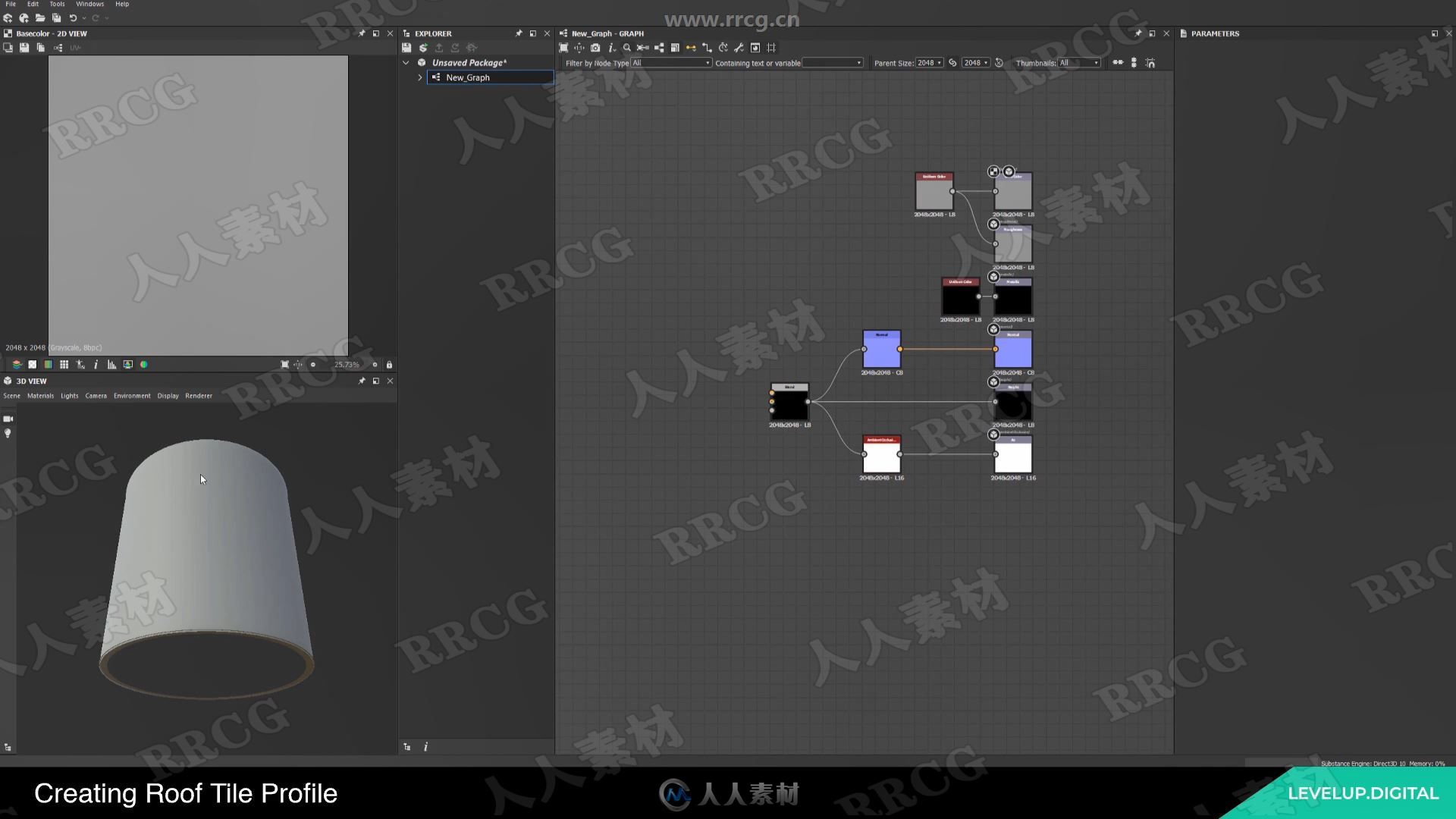The width and height of the screenshot is (1456, 819).
Task: Pin the 3D VIEW panel
Action: 362,381
